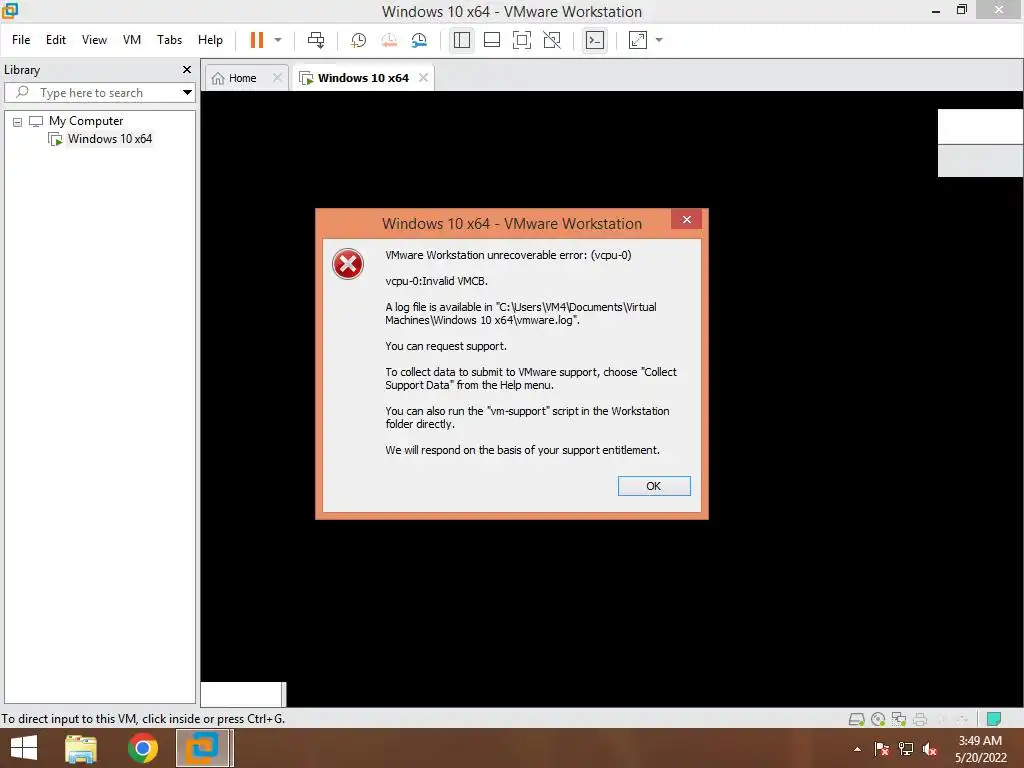This screenshot has width=1024, height=768.
Task: Click the 'You can request support.' text
Action: point(445,346)
